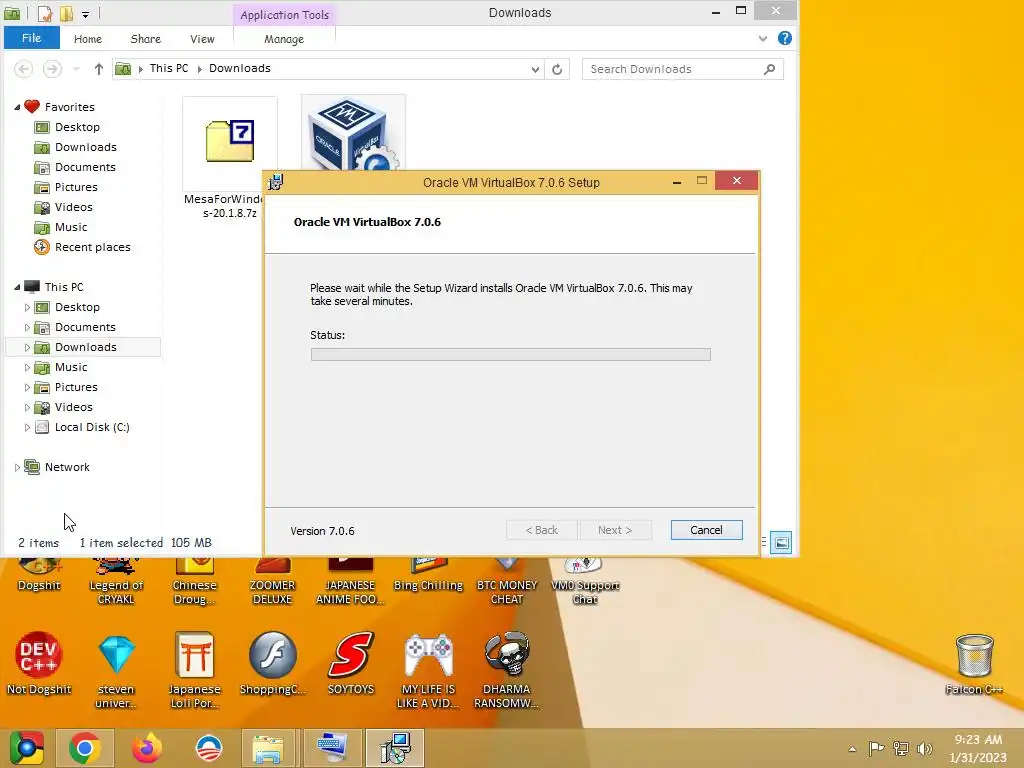This screenshot has width=1024, height=768.
Task: Collapse the This PC tree group
Action: point(17,287)
